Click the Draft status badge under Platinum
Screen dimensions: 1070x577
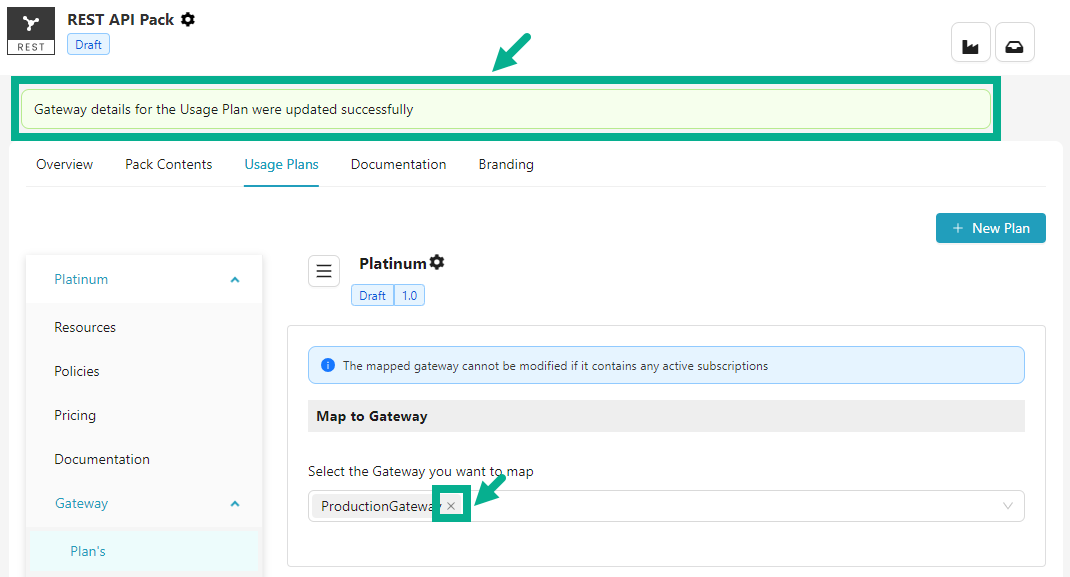tap(372, 295)
